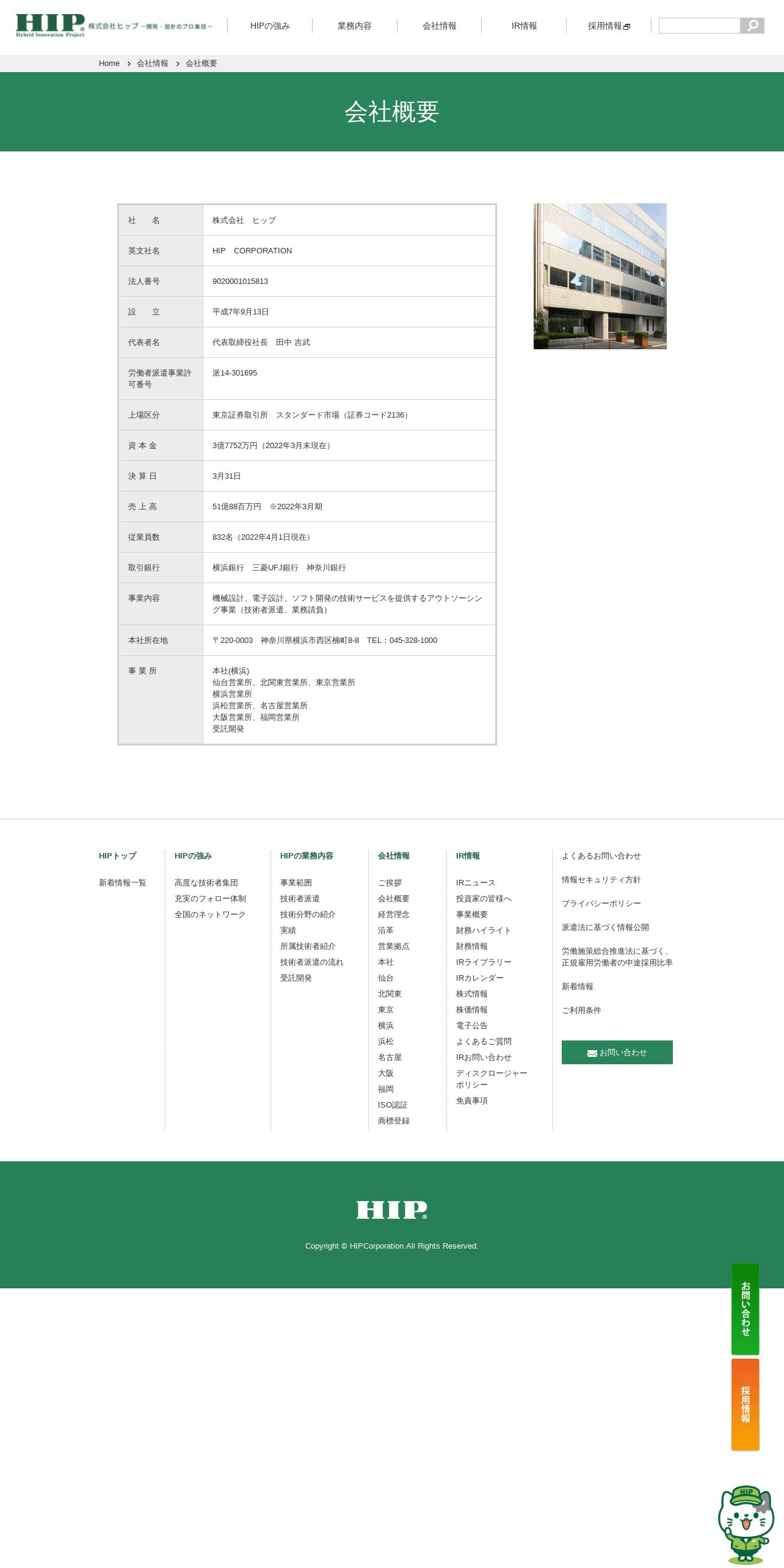Open 全国のネットワーク link

pyautogui.click(x=210, y=915)
